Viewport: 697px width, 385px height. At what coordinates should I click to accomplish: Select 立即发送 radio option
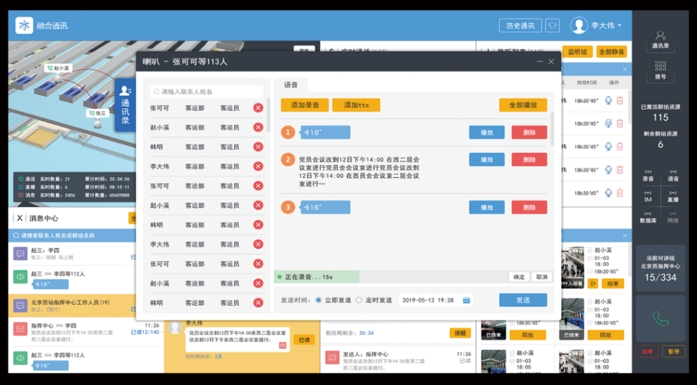(318, 300)
